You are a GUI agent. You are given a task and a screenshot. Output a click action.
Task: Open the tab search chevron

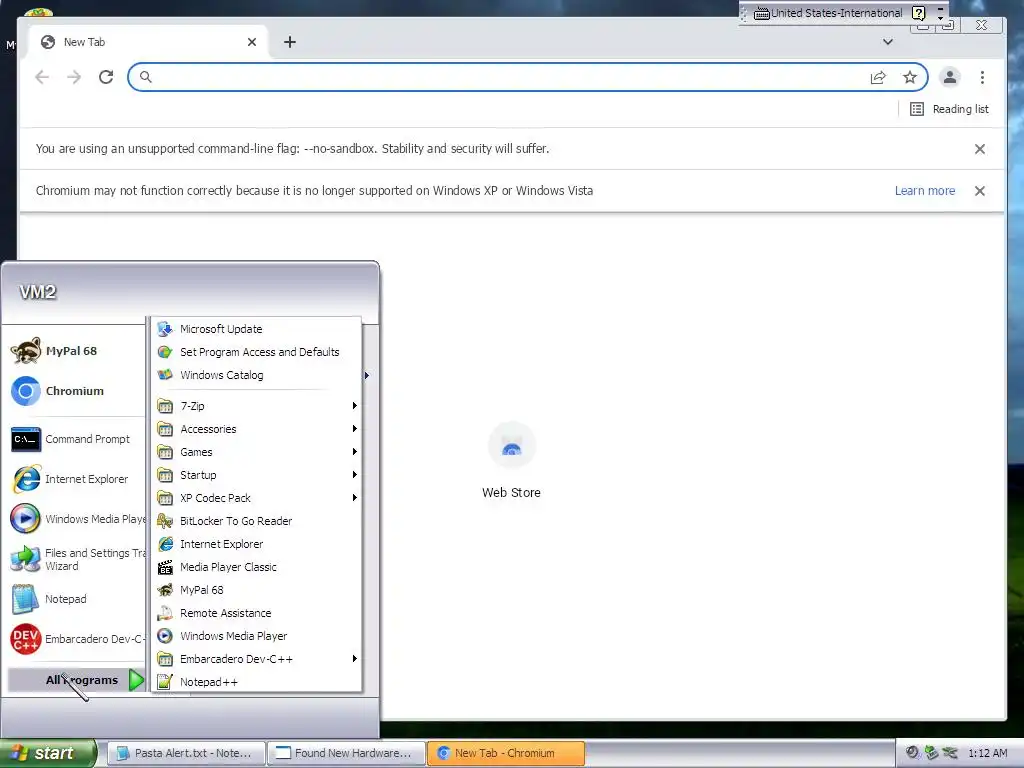(888, 42)
